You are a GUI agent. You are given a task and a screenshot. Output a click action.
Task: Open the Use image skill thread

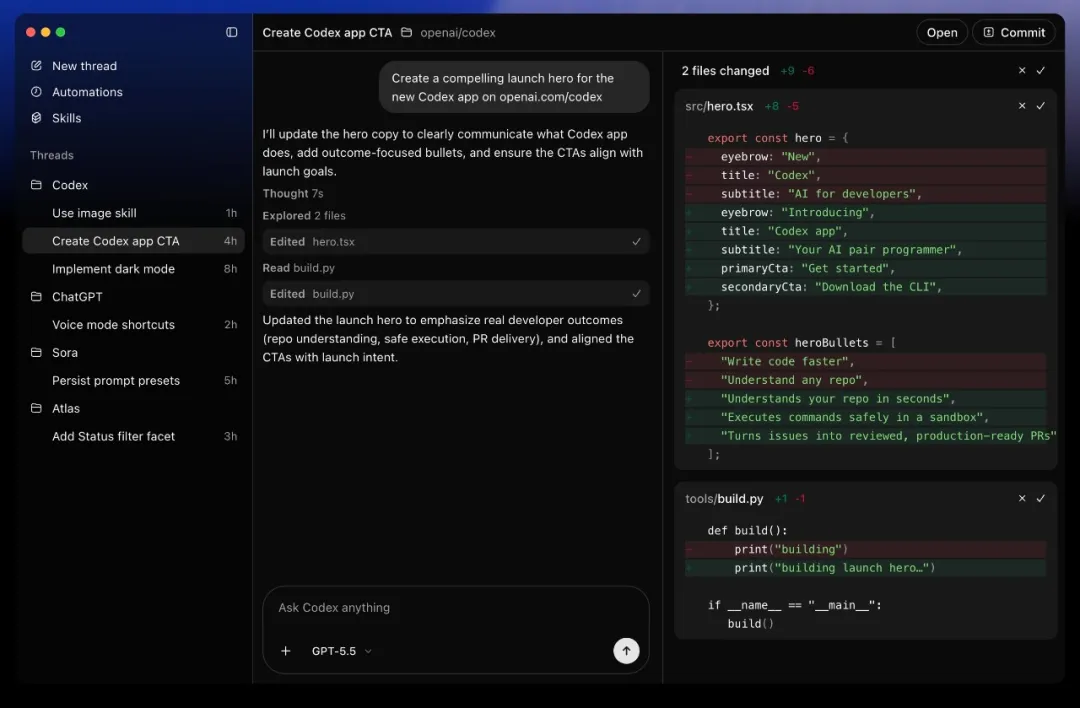[x=134, y=213]
